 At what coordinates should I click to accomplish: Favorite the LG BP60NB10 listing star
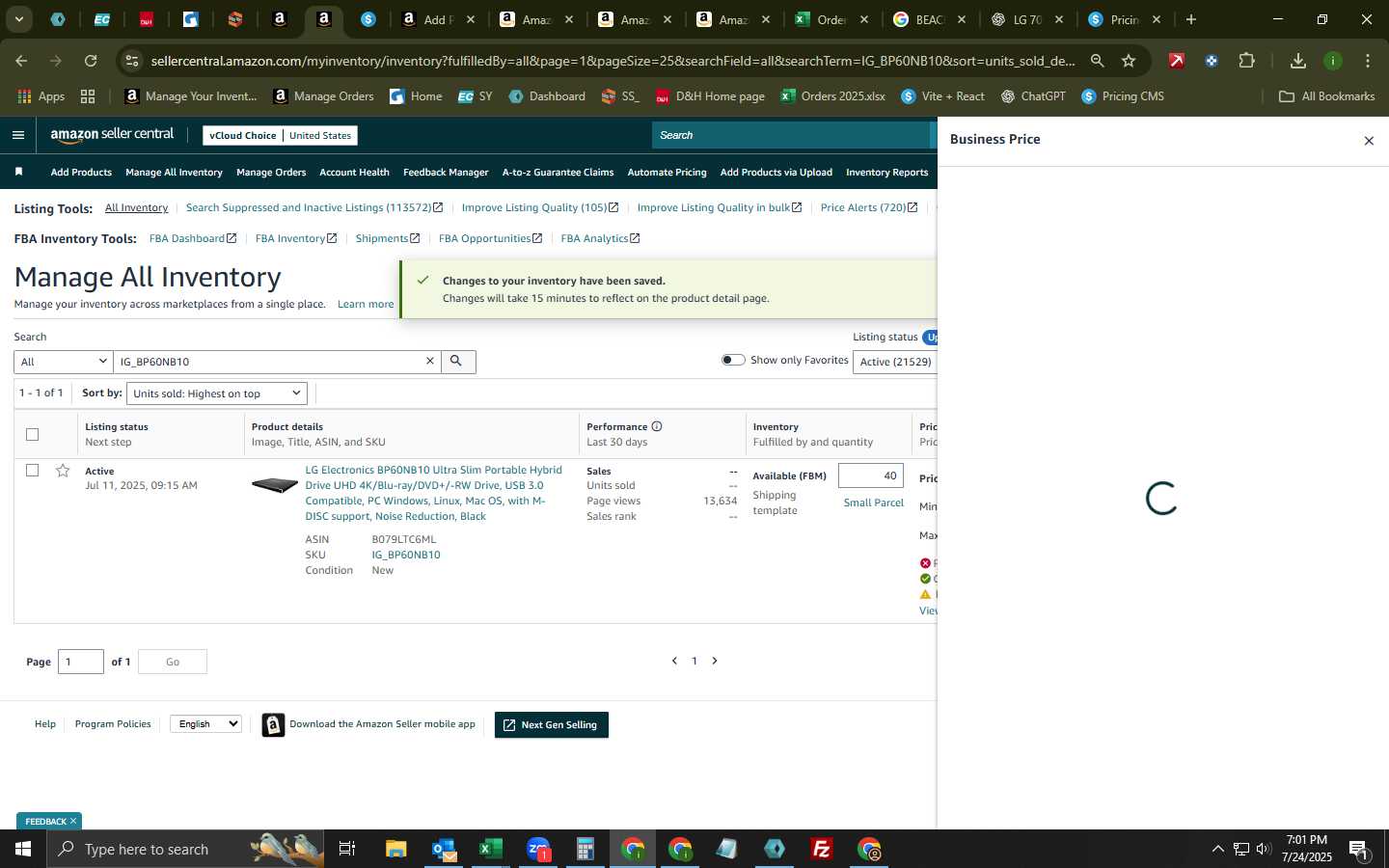(63, 471)
